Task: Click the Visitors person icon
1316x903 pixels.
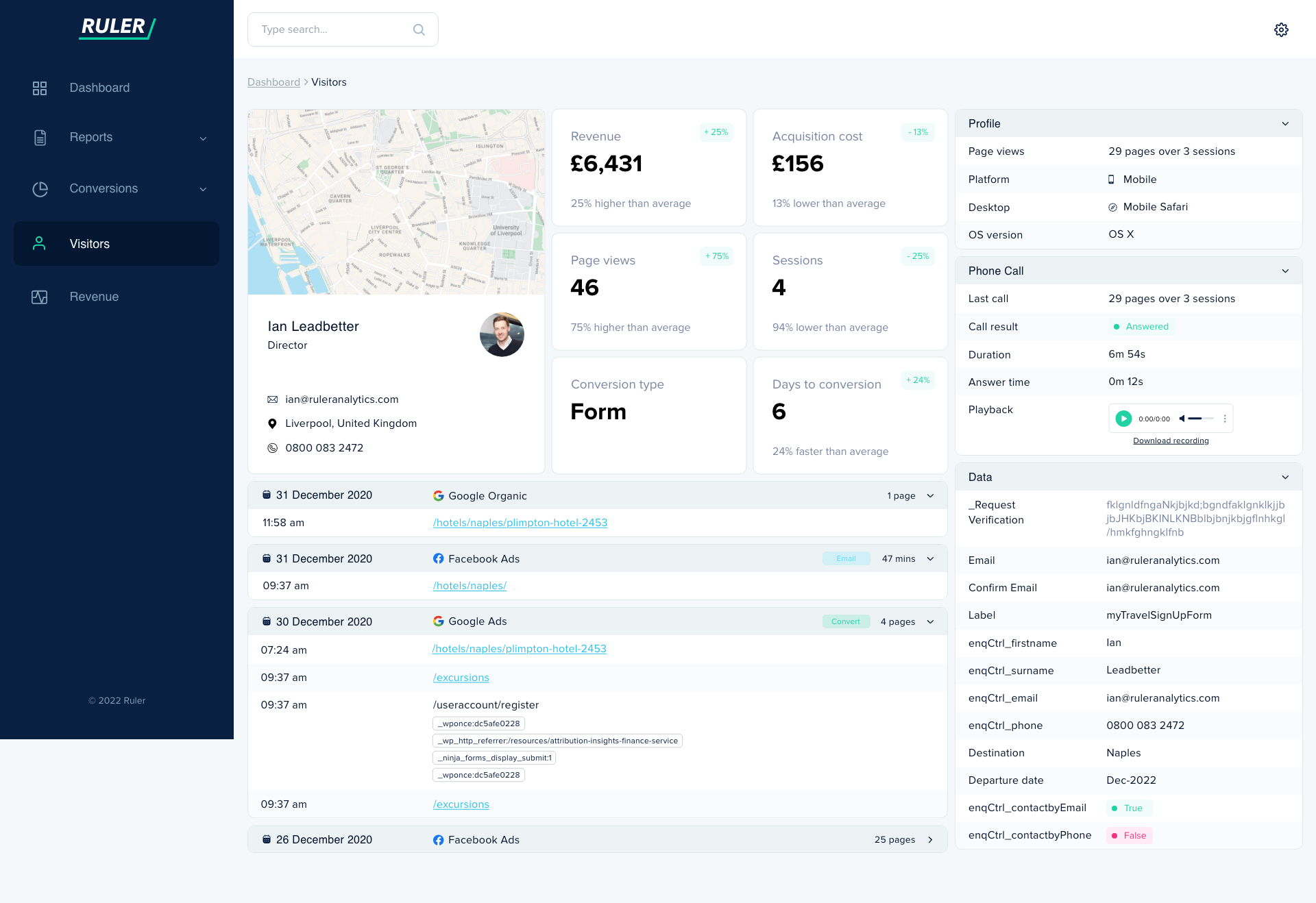Action: (40, 243)
